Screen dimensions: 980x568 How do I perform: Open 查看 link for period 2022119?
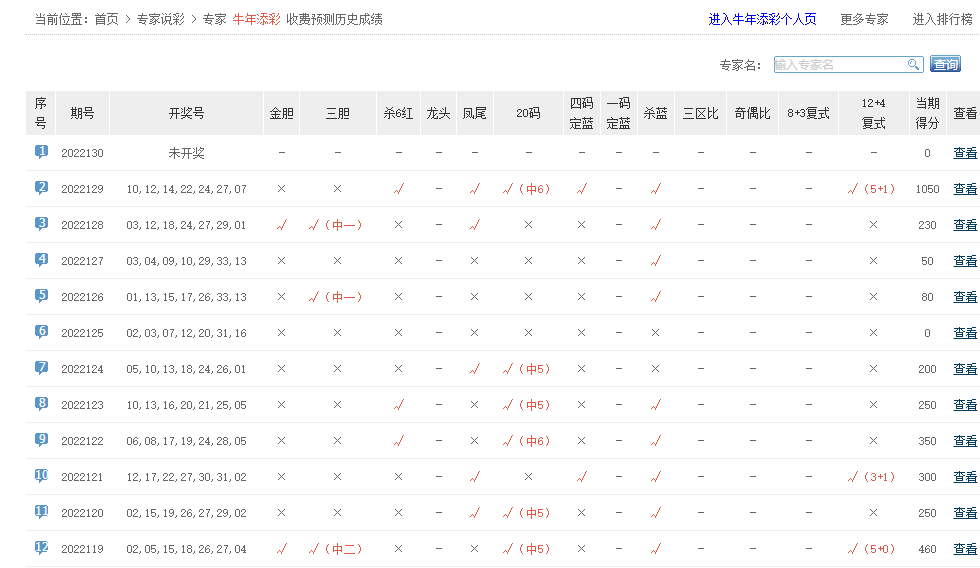pyautogui.click(x=964, y=549)
